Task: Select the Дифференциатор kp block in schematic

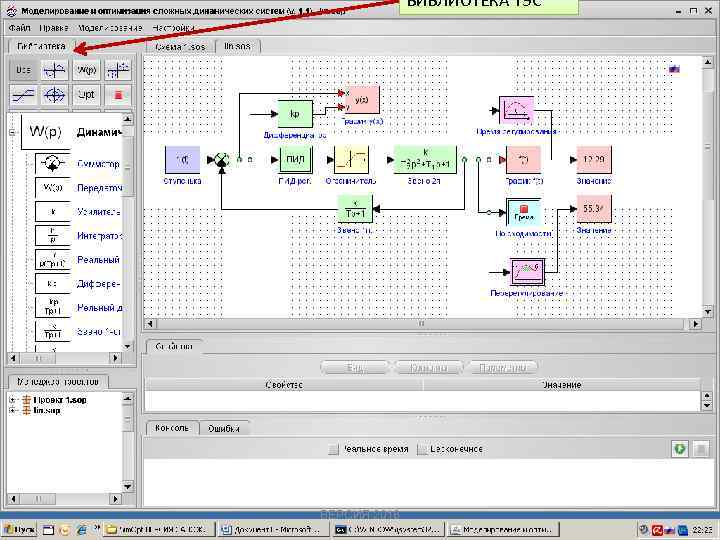Action: pos(295,114)
